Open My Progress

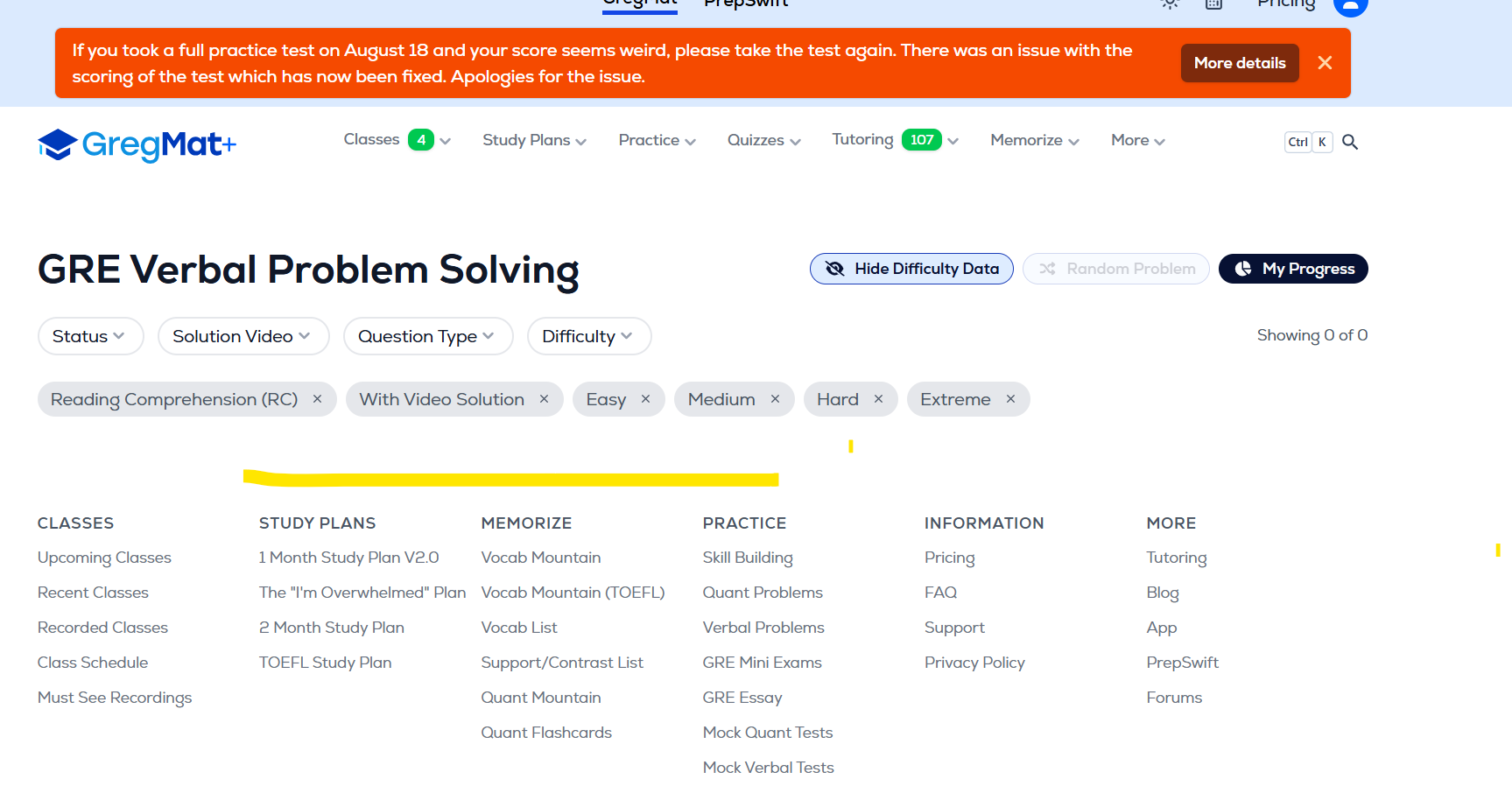[x=1292, y=269]
